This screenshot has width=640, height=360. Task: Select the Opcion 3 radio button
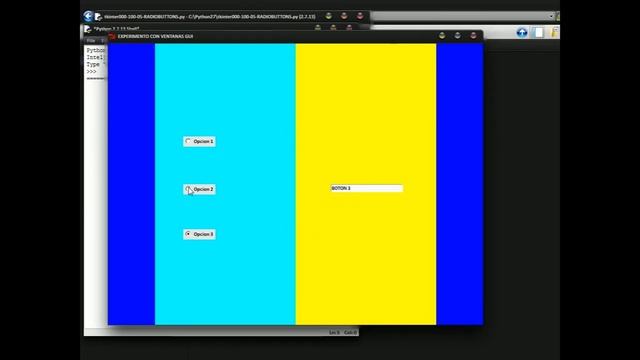pos(199,234)
